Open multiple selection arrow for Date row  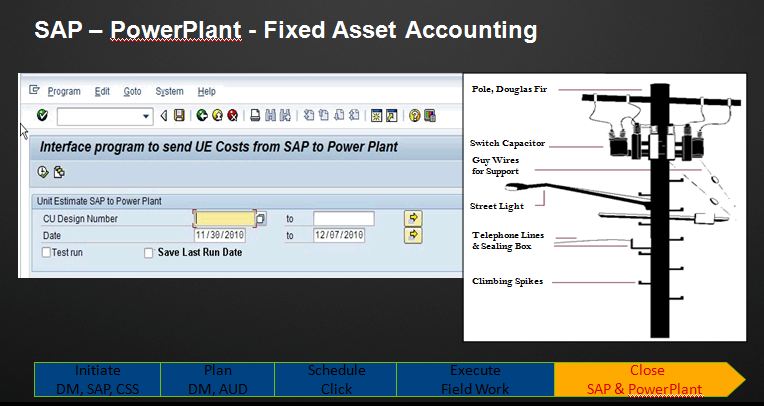pyautogui.click(x=413, y=235)
